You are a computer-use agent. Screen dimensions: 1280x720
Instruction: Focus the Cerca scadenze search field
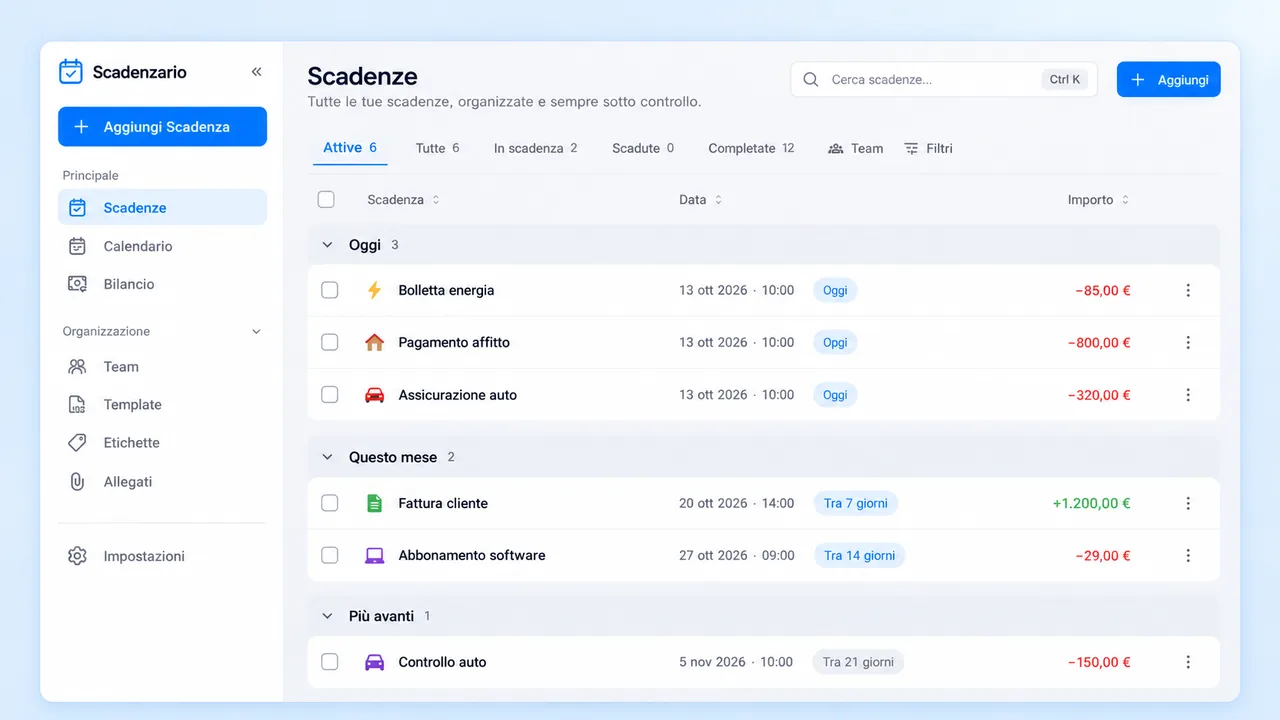[944, 80]
